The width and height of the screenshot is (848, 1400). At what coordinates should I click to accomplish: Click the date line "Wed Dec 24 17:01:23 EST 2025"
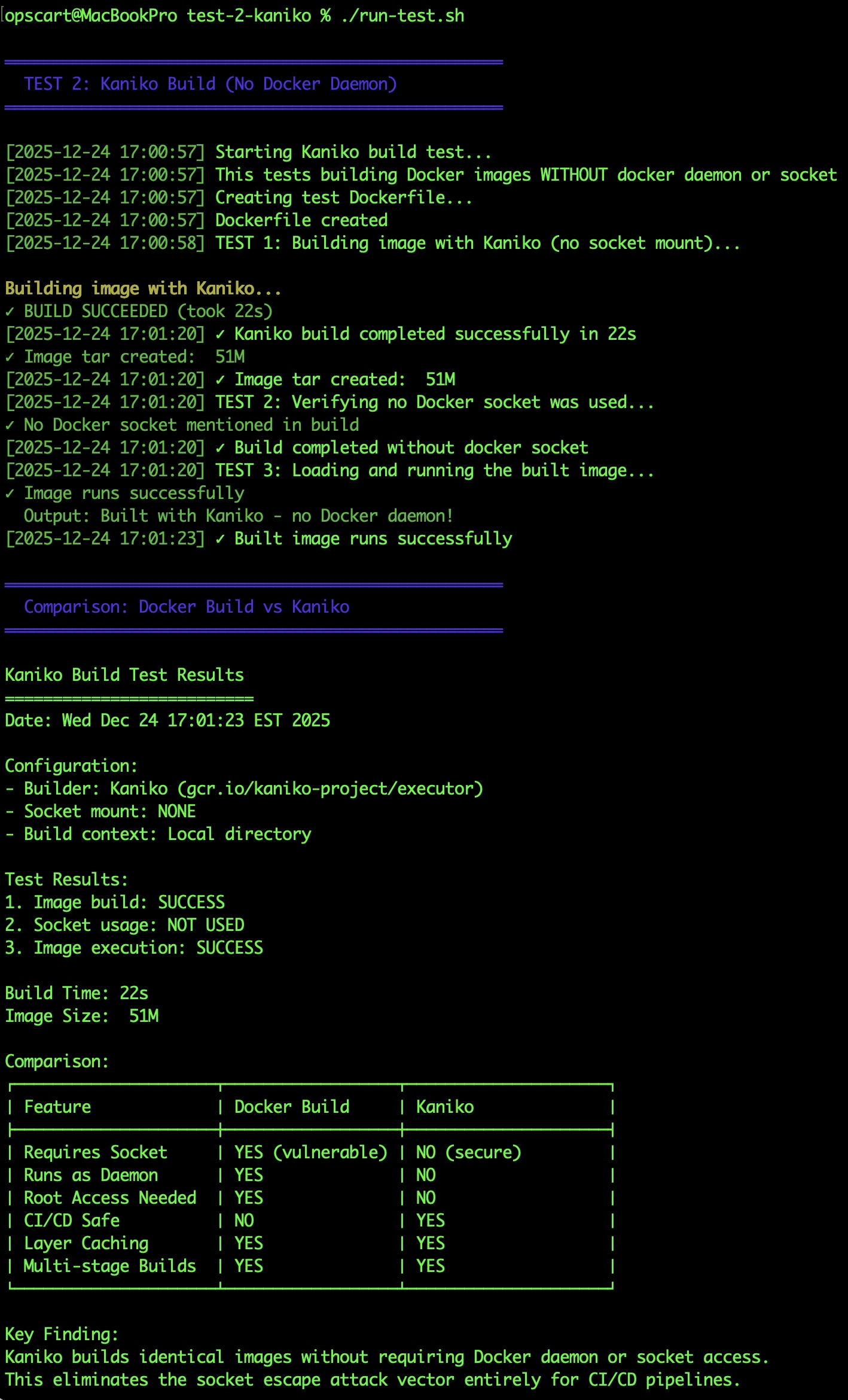click(196, 720)
